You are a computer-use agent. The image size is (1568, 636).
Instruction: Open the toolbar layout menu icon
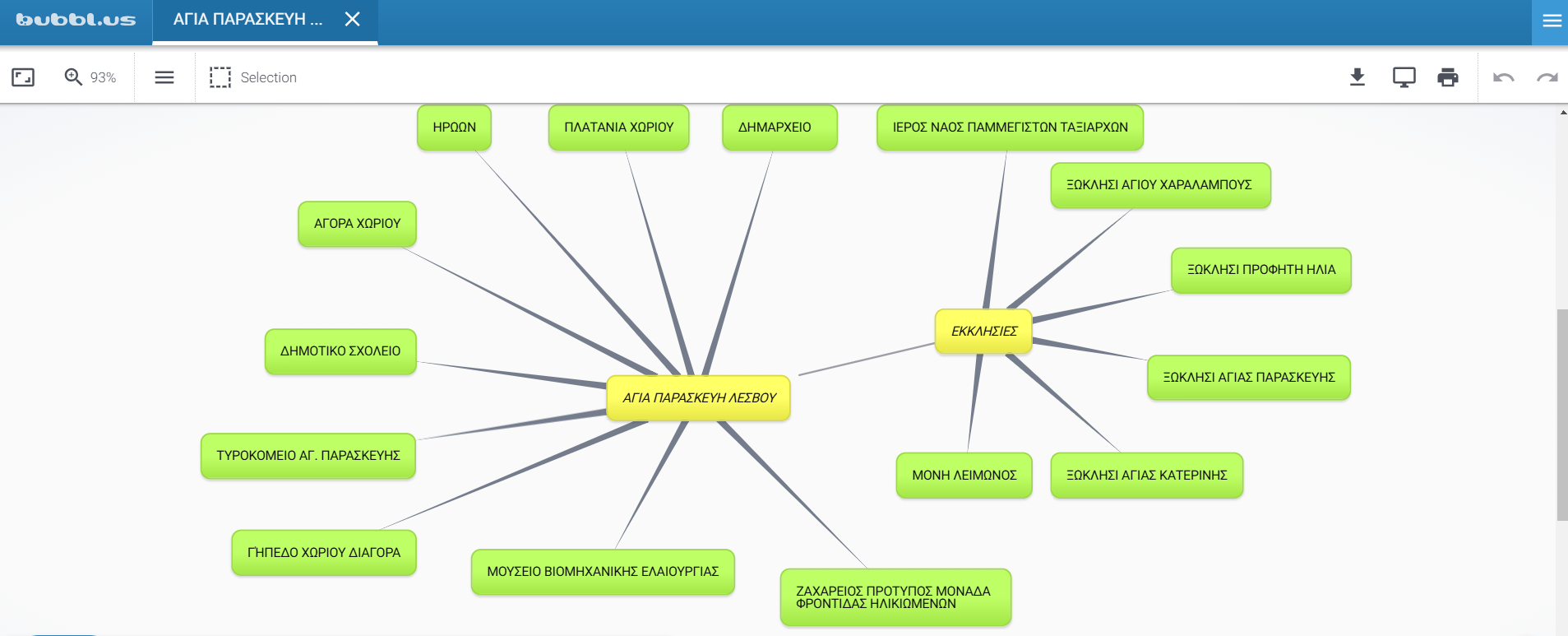pyautogui.click(x=164, y=77)
